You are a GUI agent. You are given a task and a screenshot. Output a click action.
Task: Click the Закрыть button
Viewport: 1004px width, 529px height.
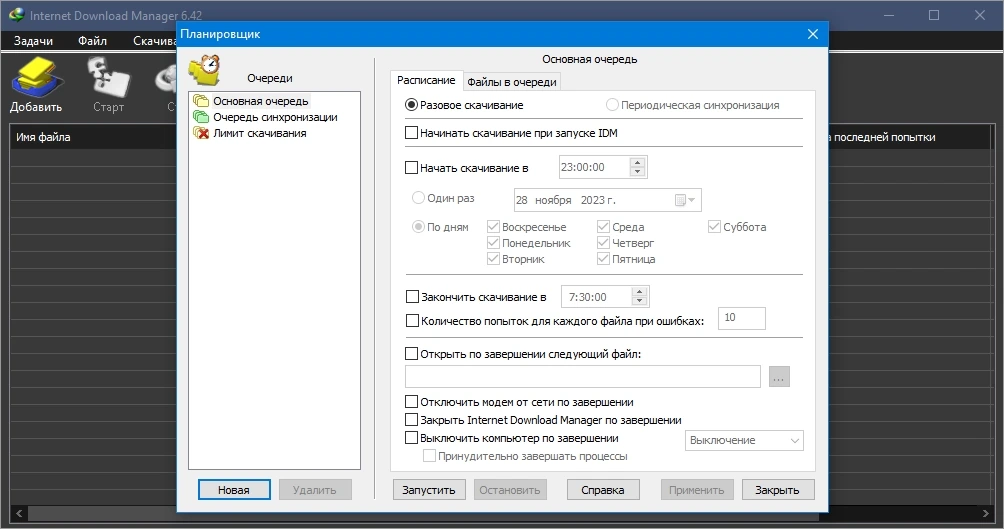click(x=777, y=490)
